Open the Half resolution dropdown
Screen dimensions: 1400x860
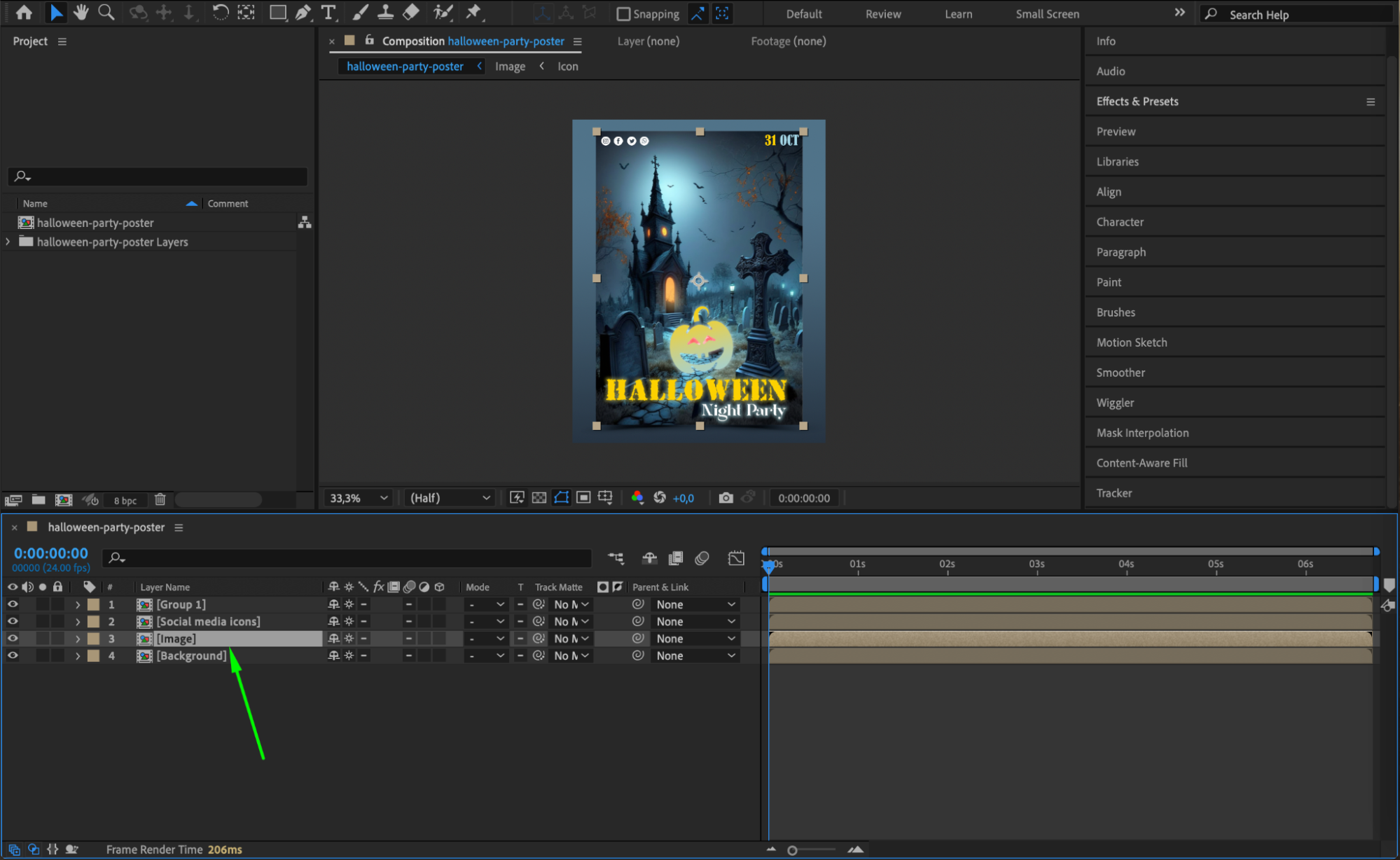pyautogui.click(x=450, y=498)
